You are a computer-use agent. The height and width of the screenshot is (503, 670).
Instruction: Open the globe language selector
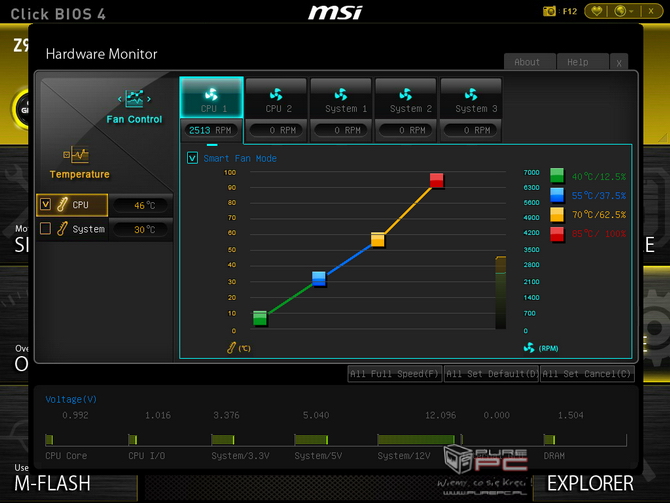[x=620, y=11]
